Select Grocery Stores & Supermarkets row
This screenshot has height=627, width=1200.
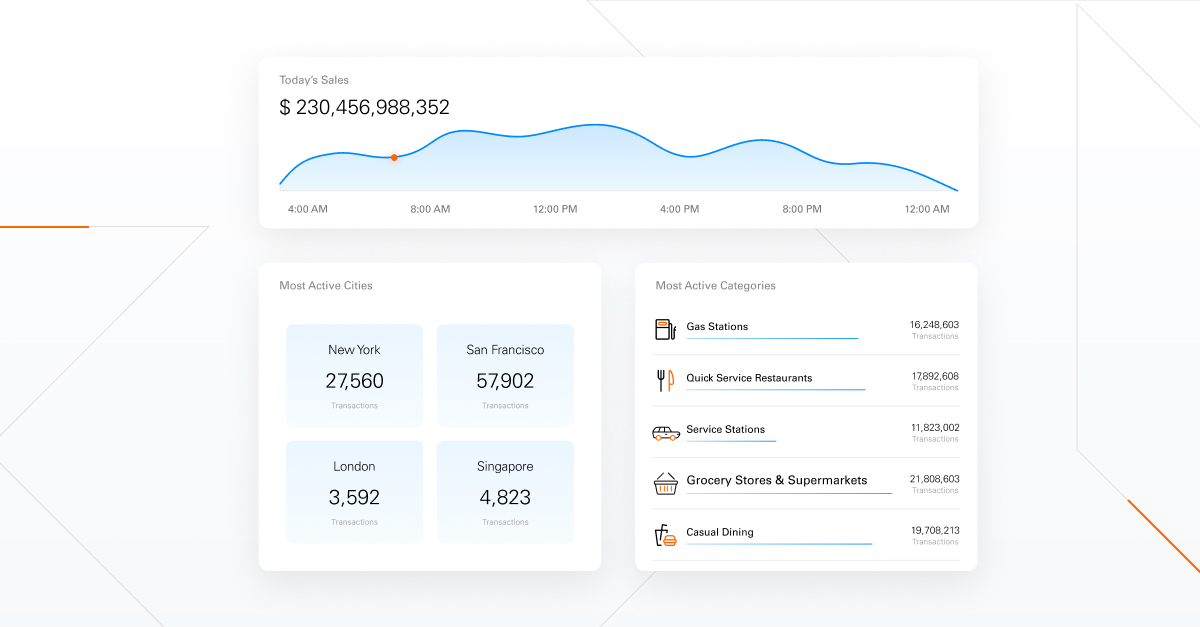tap(776, 480)
